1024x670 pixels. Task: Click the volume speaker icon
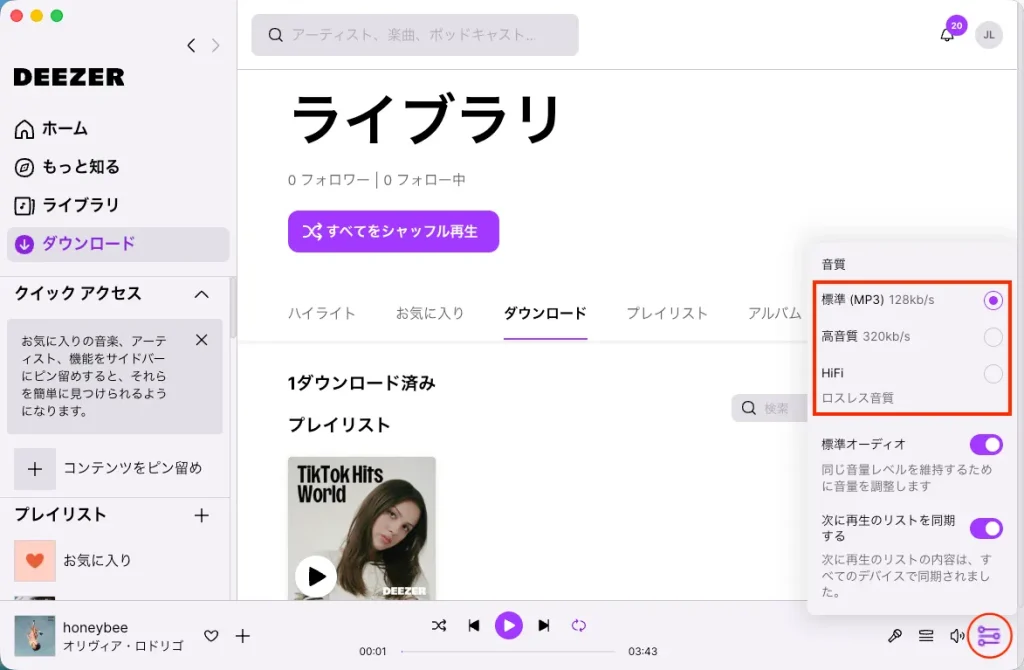(957, 635)
